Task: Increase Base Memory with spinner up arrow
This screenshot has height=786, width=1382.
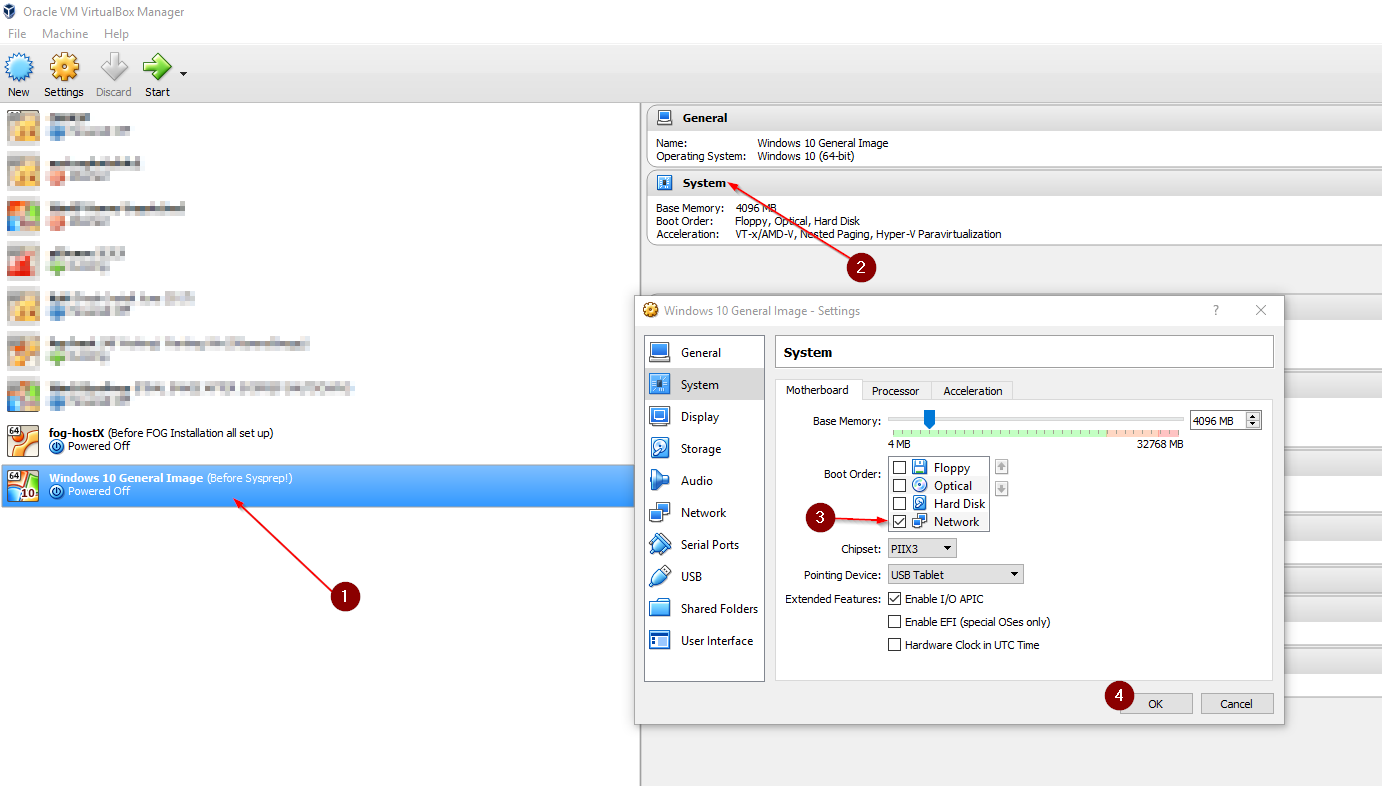Action: [1253, 416]
